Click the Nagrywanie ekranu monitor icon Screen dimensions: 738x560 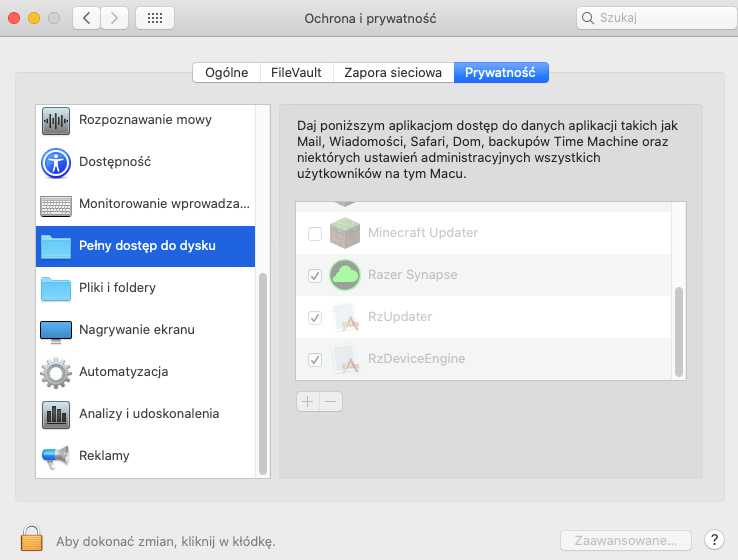tap(56, 331)
